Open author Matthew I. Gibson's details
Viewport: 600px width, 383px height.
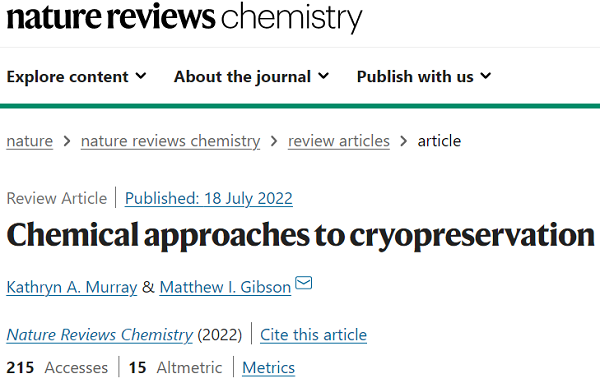[225, 287]
